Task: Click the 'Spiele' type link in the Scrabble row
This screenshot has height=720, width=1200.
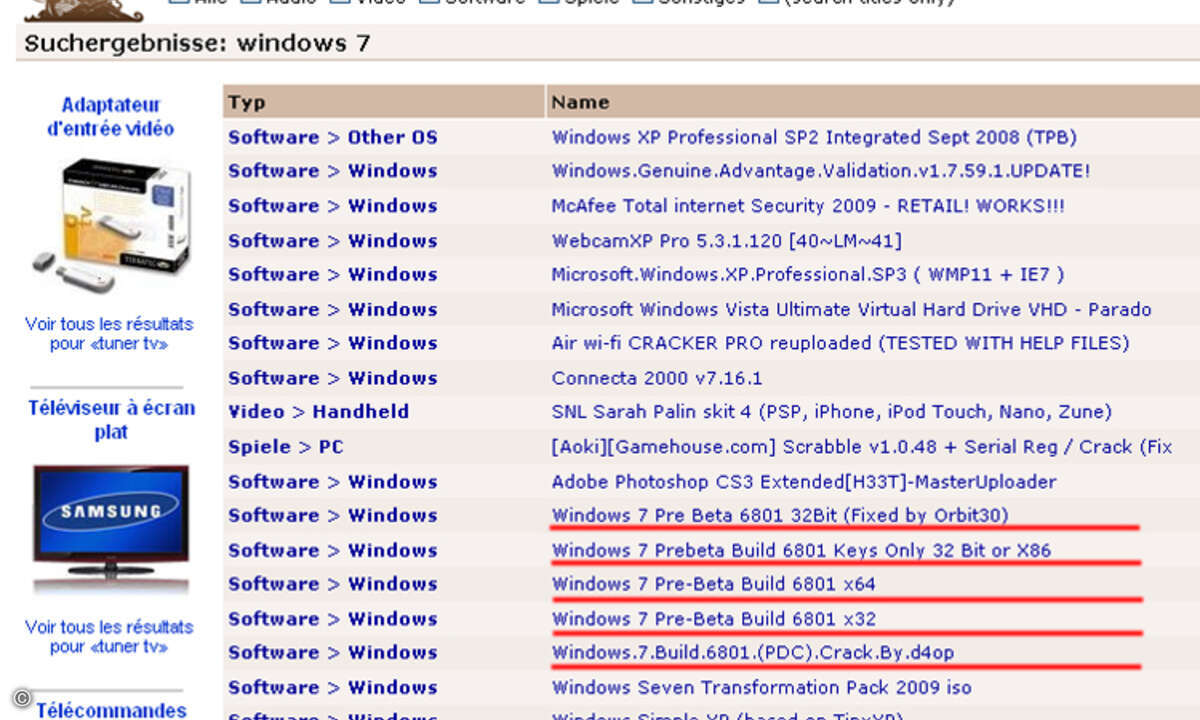Action: [x=259, y=447]
